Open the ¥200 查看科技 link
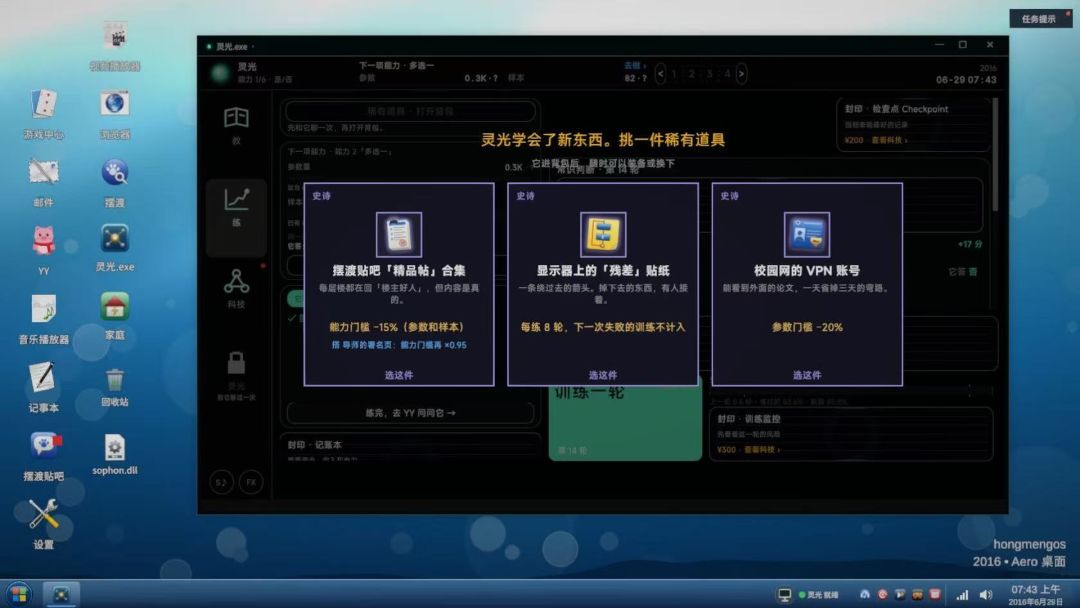The height and width of the screenshot is (608, 1080). pyautogui.click(x=876, y=140)
